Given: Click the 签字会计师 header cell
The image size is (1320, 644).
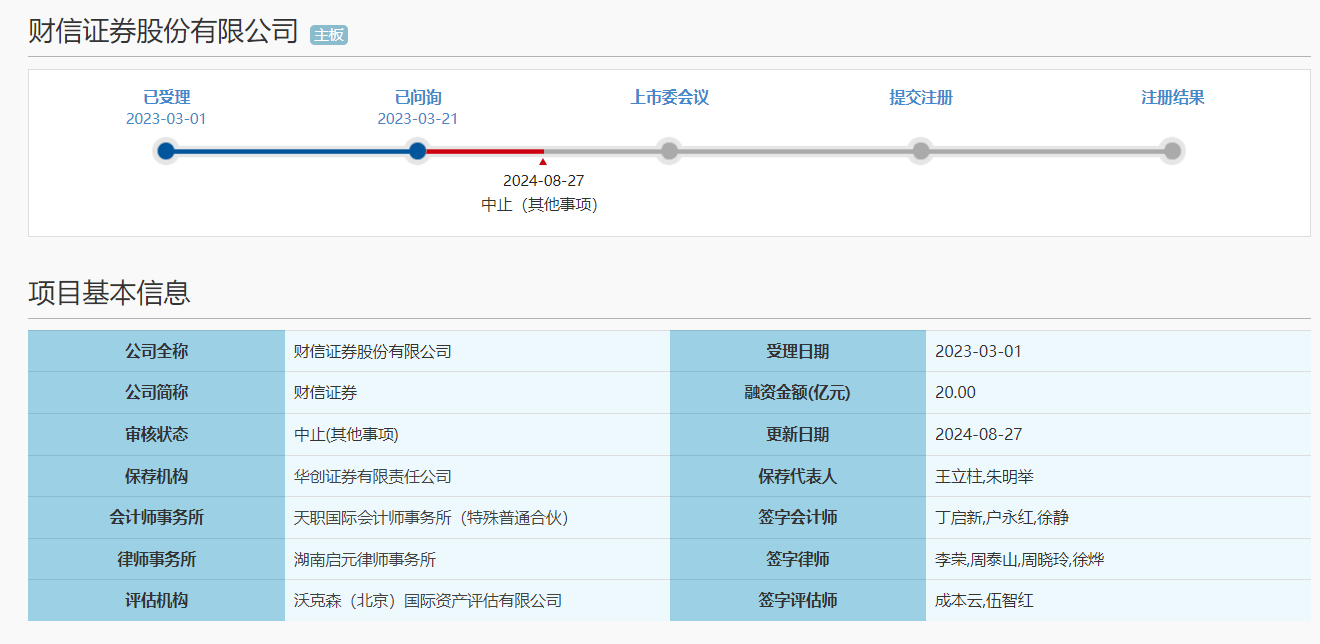Looking at the screenshot, I should click(797, 517).
